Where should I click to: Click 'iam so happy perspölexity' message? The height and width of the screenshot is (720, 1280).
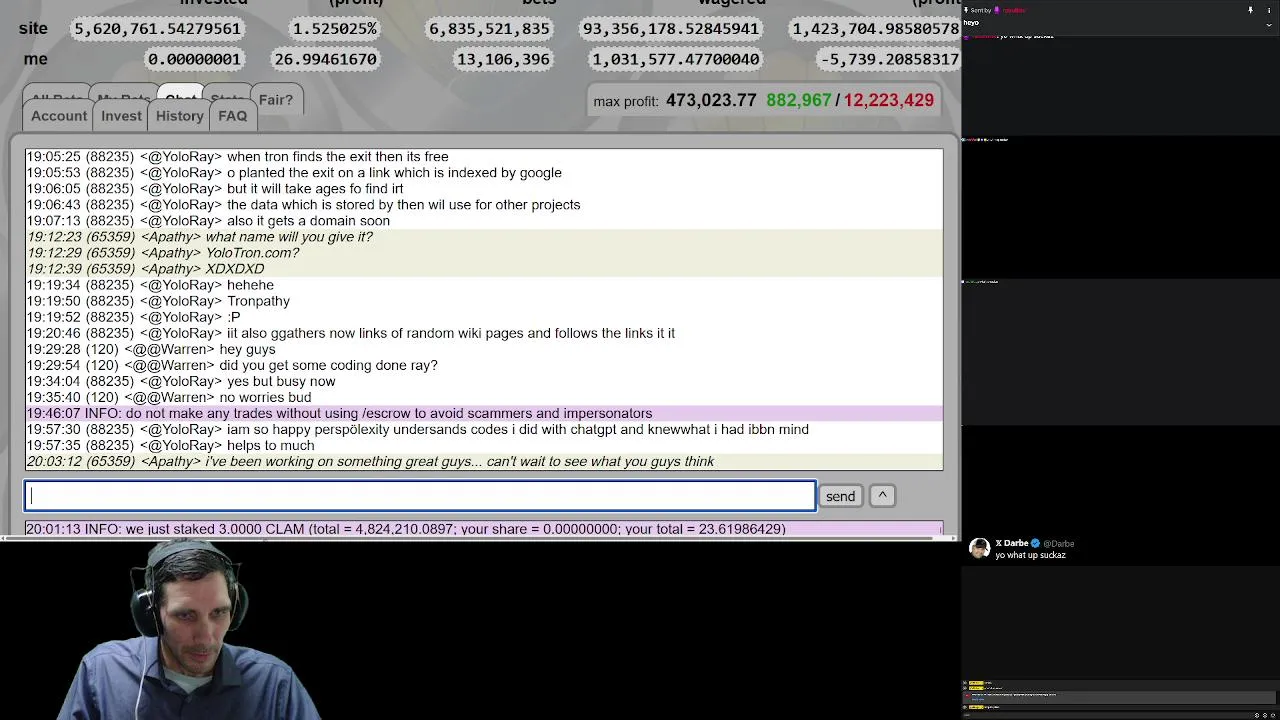point(484,429)
